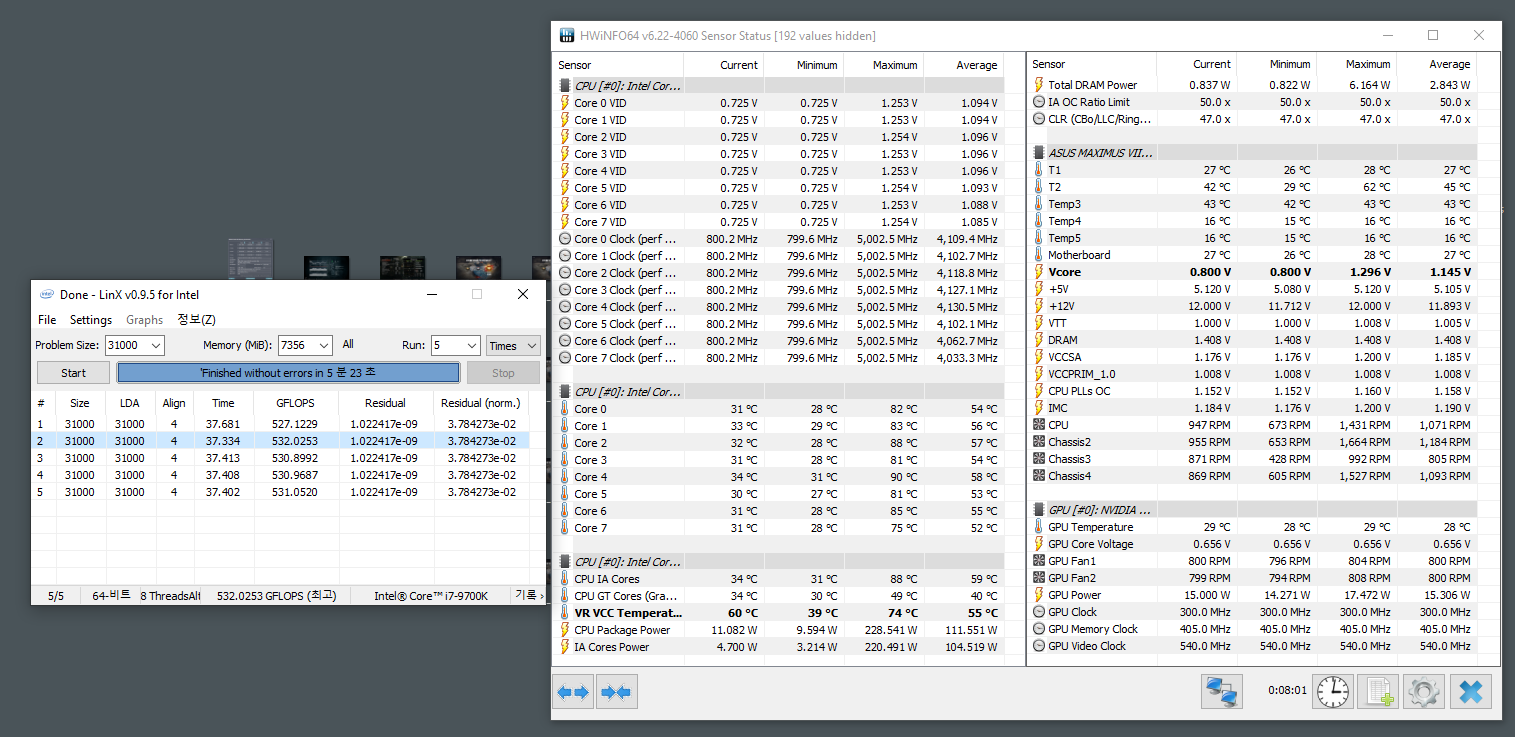This screenshot has height=737, width=1515.
Task: Click the Time column header in LinX
Action: point(223,403)
